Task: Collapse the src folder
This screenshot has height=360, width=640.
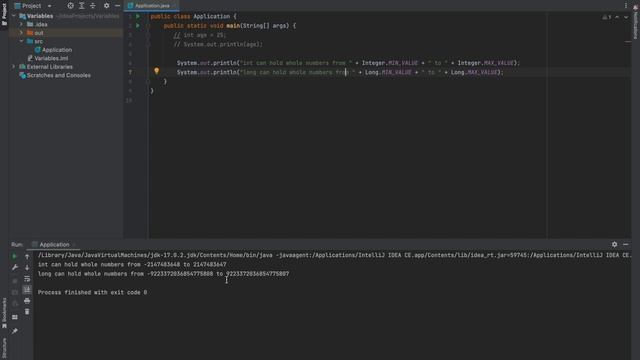Action: tap(21, 41)
